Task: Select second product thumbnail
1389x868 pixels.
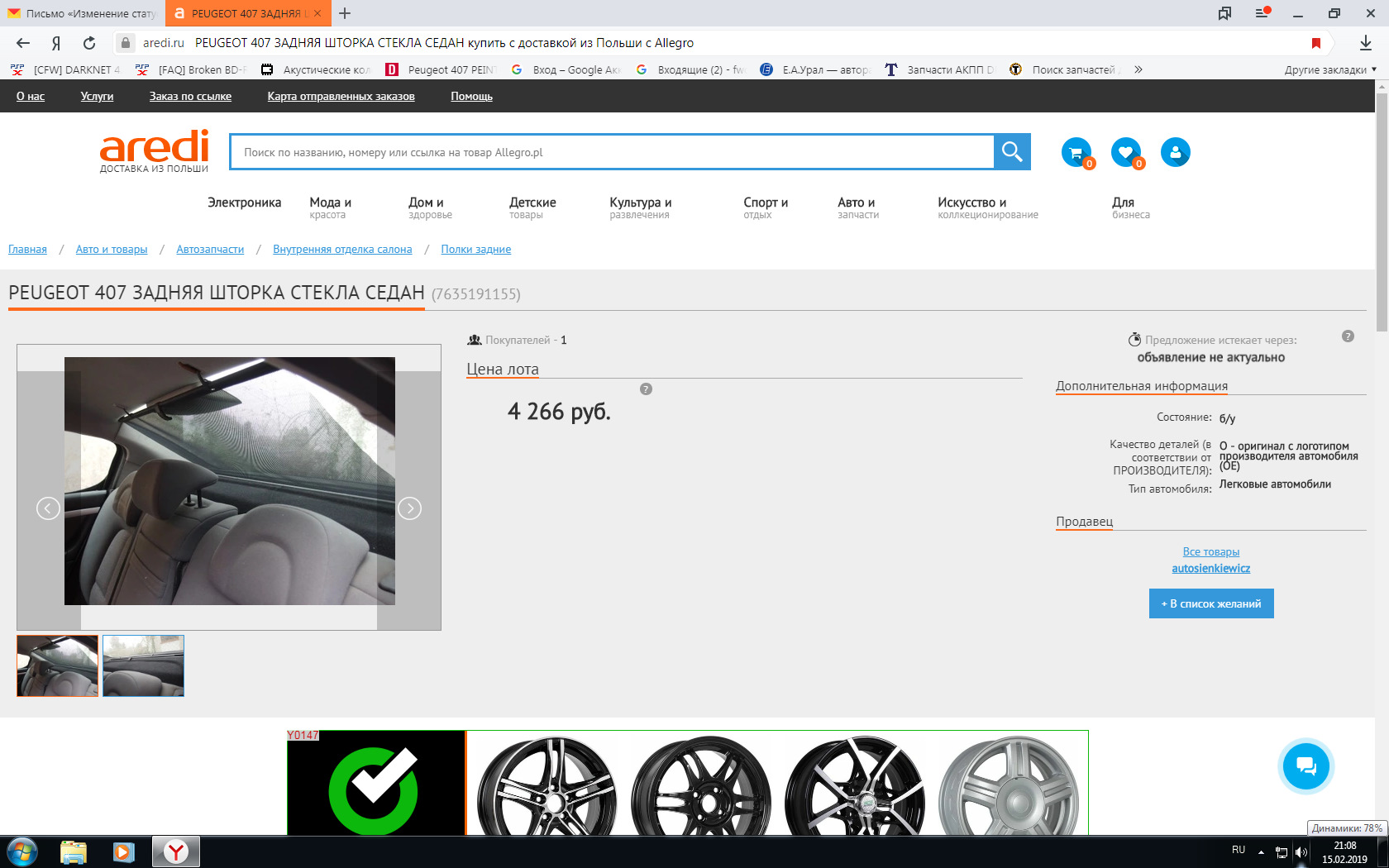Action: pos(143,665)
